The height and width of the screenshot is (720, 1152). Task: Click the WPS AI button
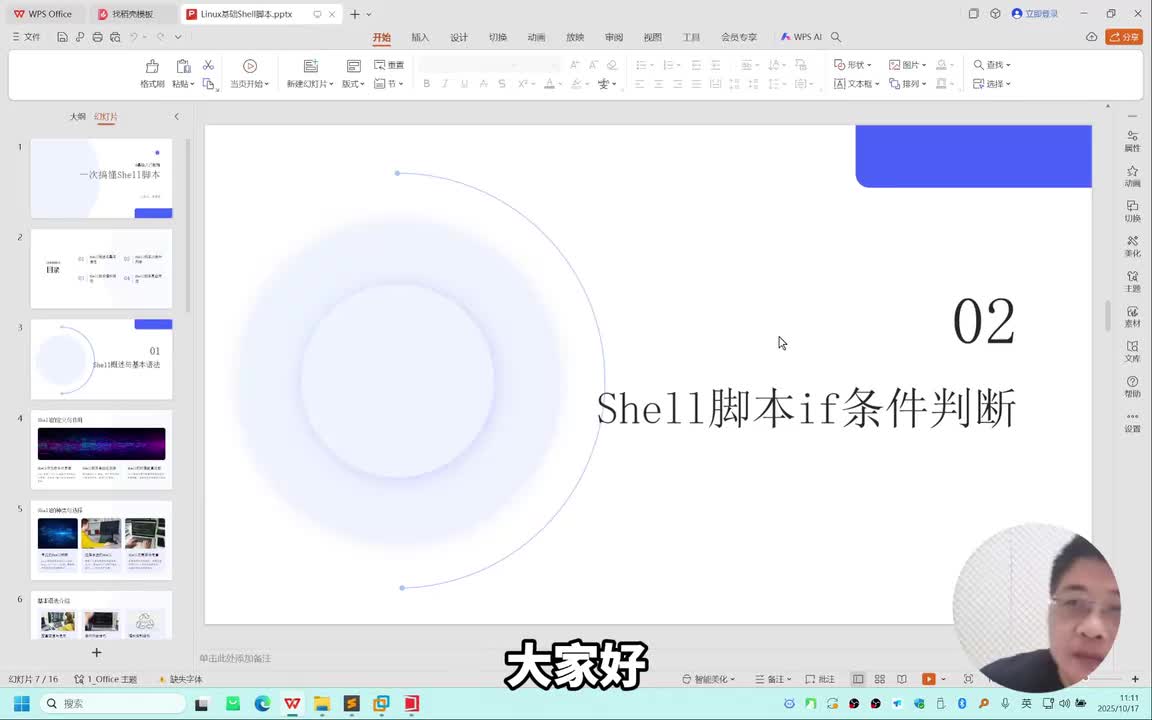pyautogui.click(x=801, y=37)
